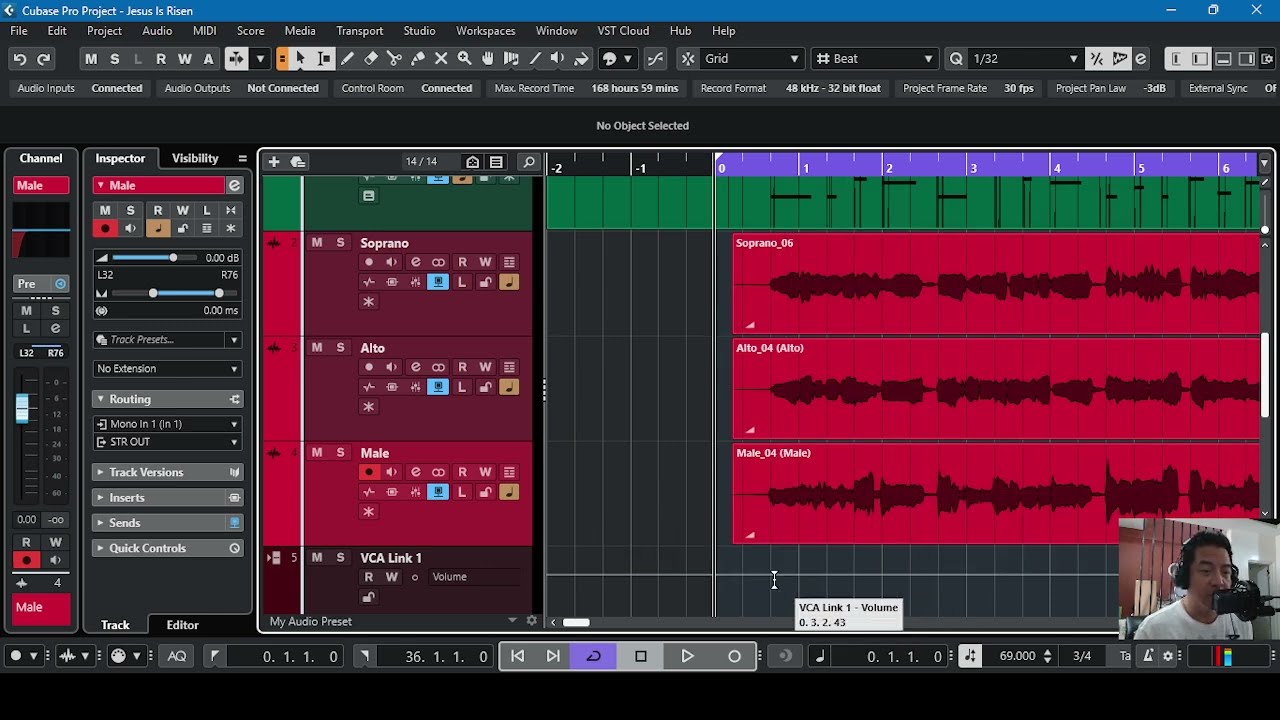Select the Comp hand tool

coord(488,59)
